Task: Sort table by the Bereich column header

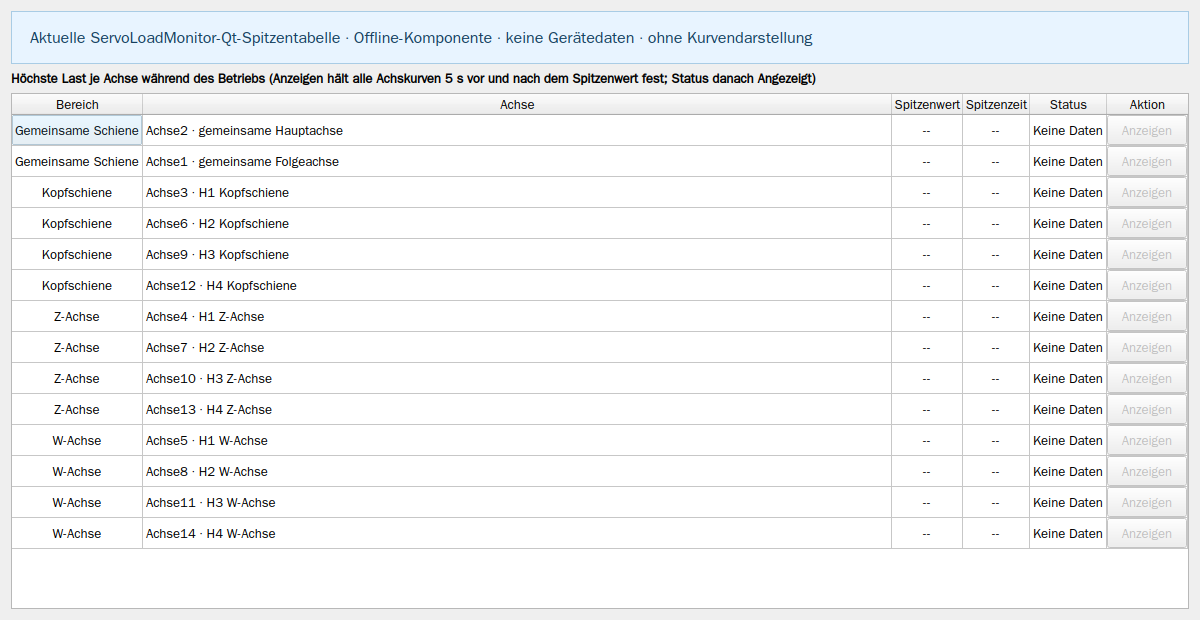Action: (x=77, y=105)
